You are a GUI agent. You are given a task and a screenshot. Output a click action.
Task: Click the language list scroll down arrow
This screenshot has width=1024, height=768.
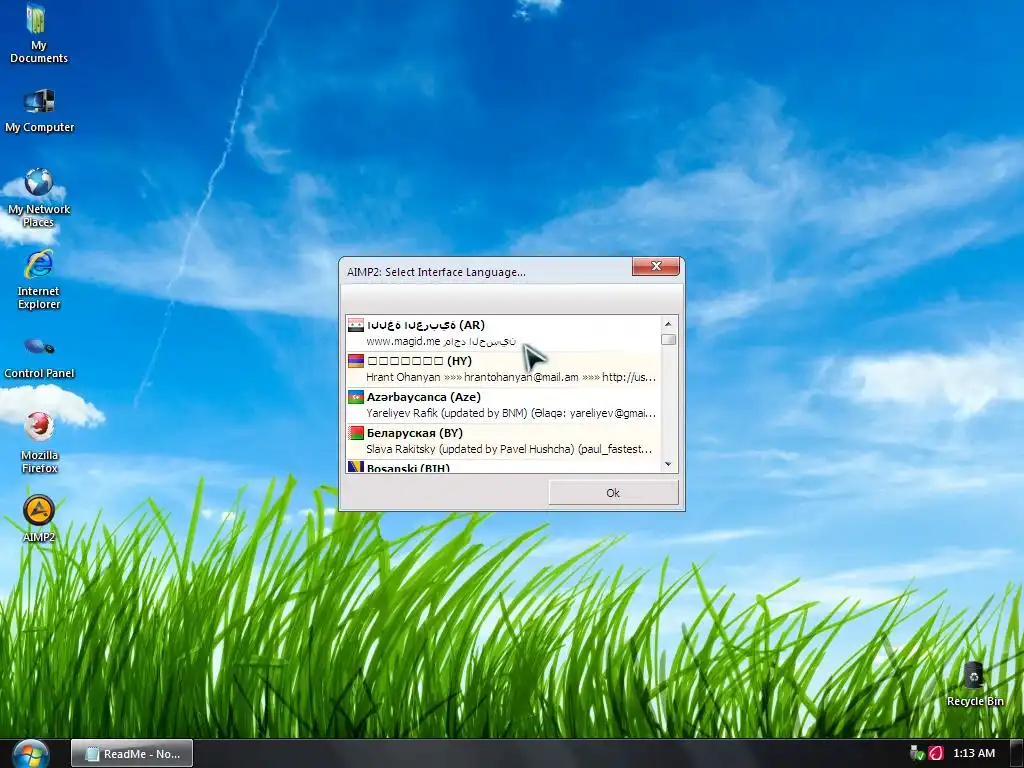[x=668, y=464]
